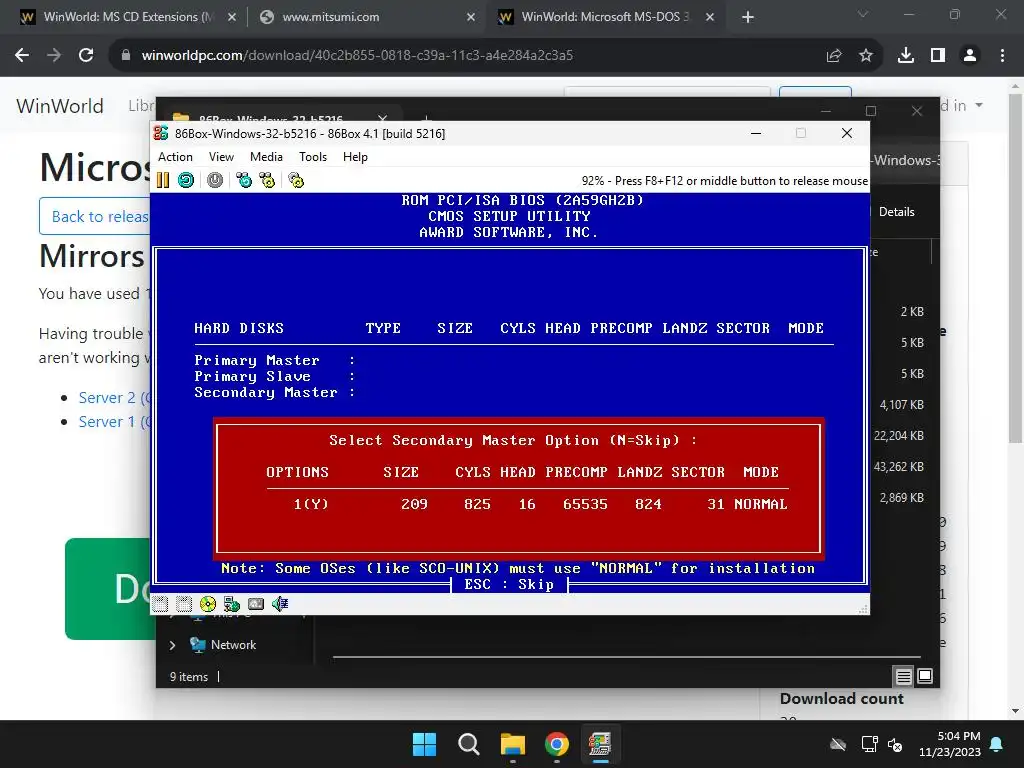Open the Help menu
The image size is (1024, 768).
click(355, 157)
